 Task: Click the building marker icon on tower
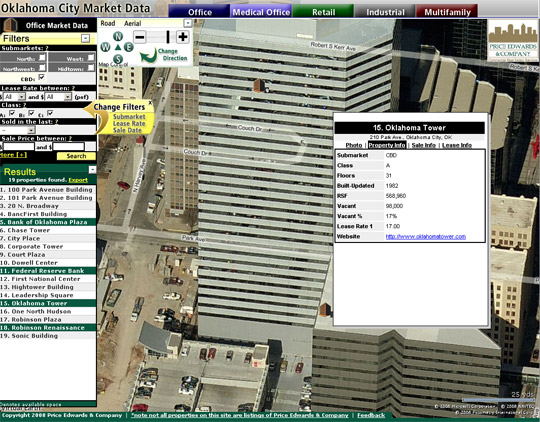click(259, 85)
